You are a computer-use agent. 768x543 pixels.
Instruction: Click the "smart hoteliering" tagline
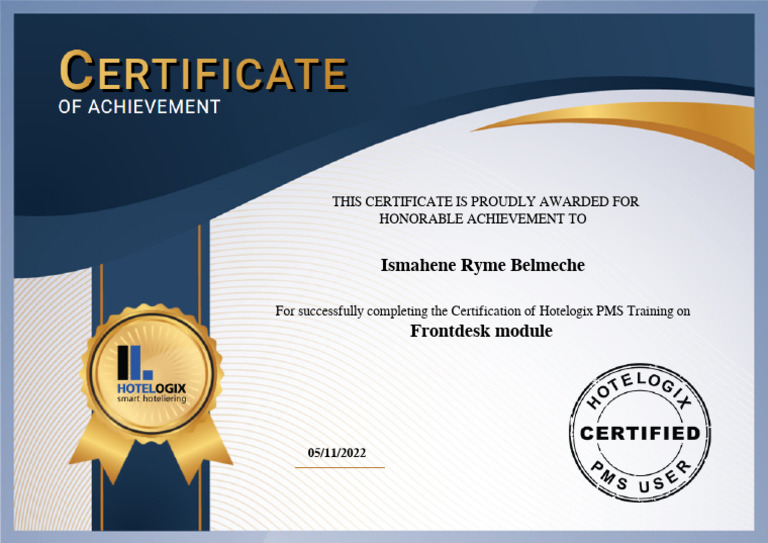tap(151, 399)
